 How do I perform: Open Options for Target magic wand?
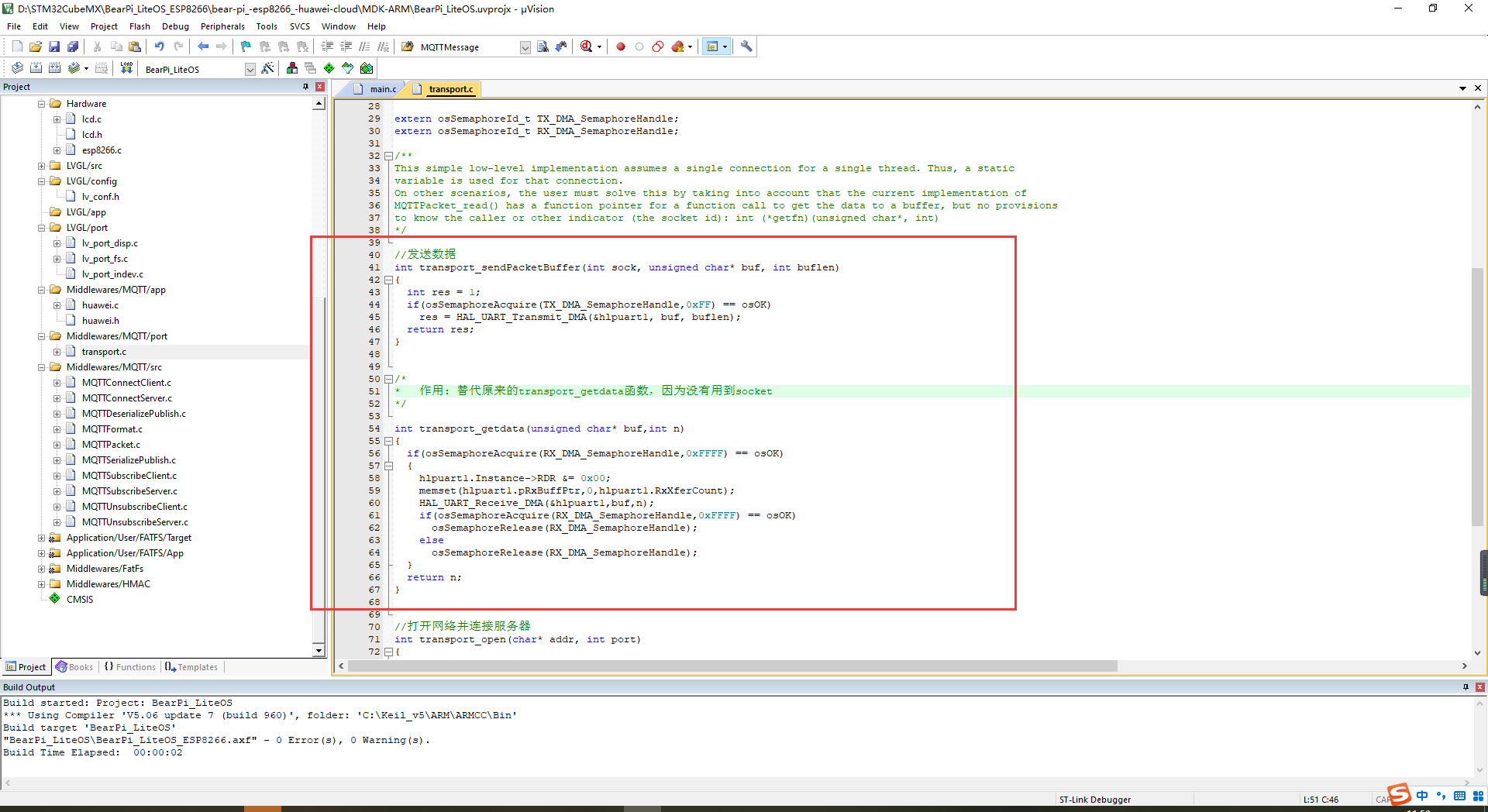pos(267,68)
